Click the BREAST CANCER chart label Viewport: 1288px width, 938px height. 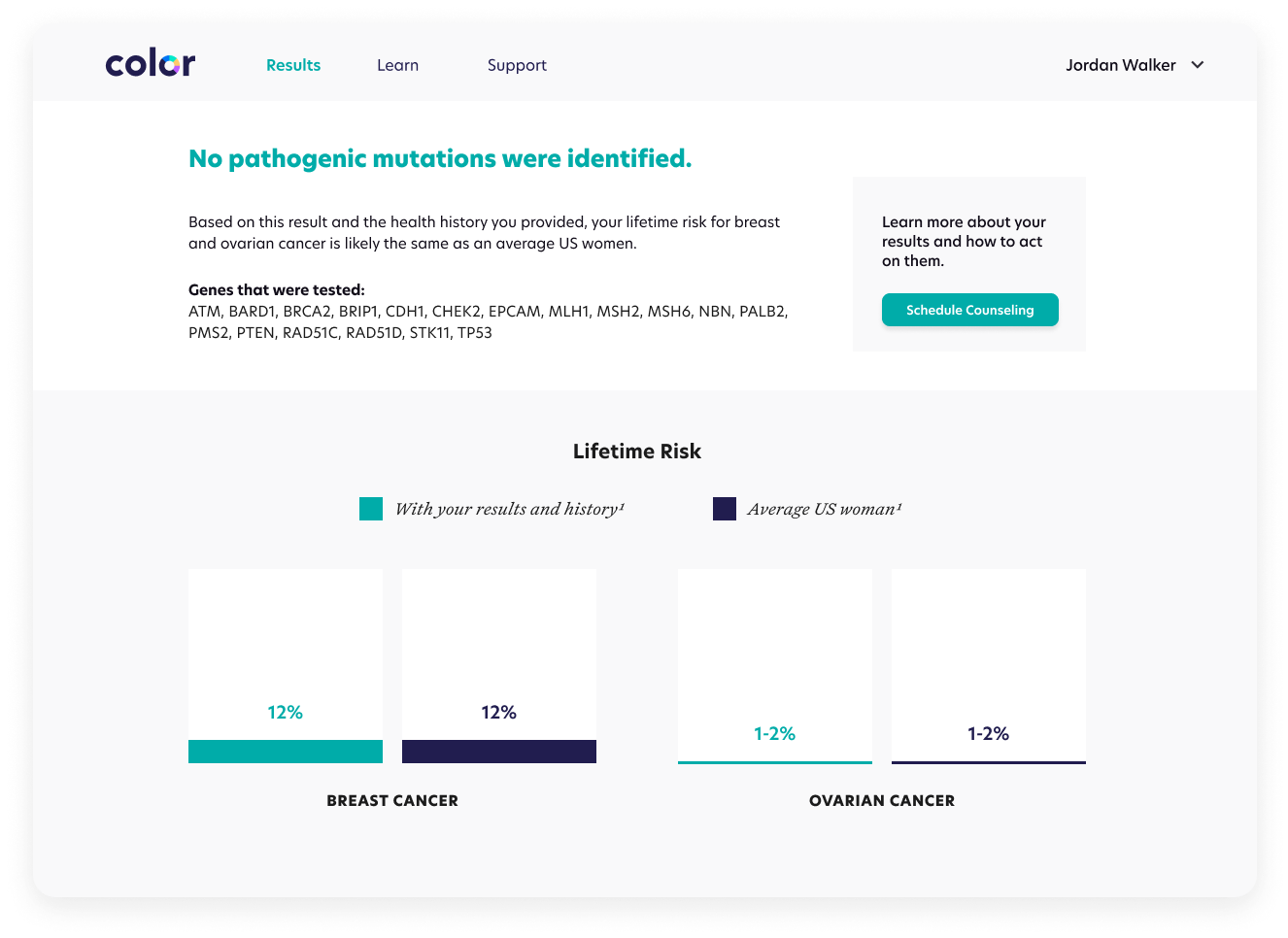392,800
